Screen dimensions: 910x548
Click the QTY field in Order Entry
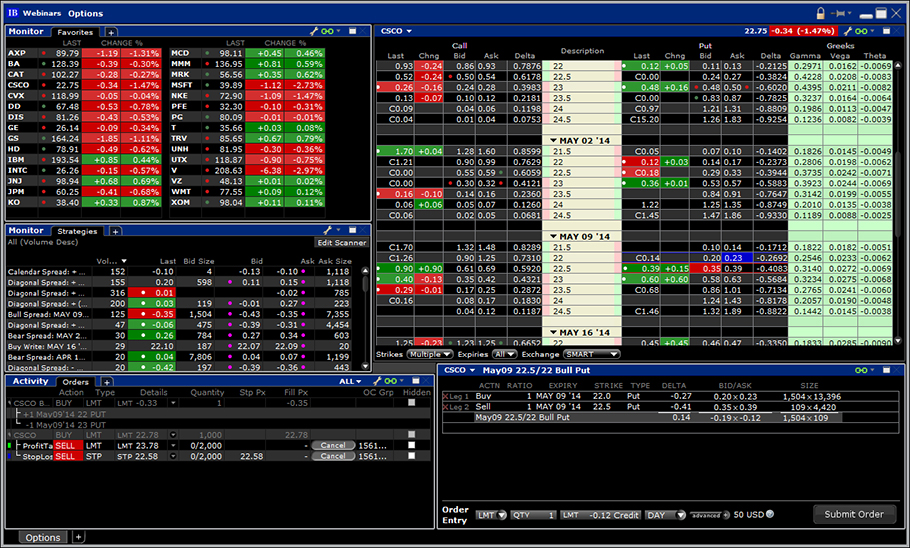pyautogui.click(x=533, y=515)
